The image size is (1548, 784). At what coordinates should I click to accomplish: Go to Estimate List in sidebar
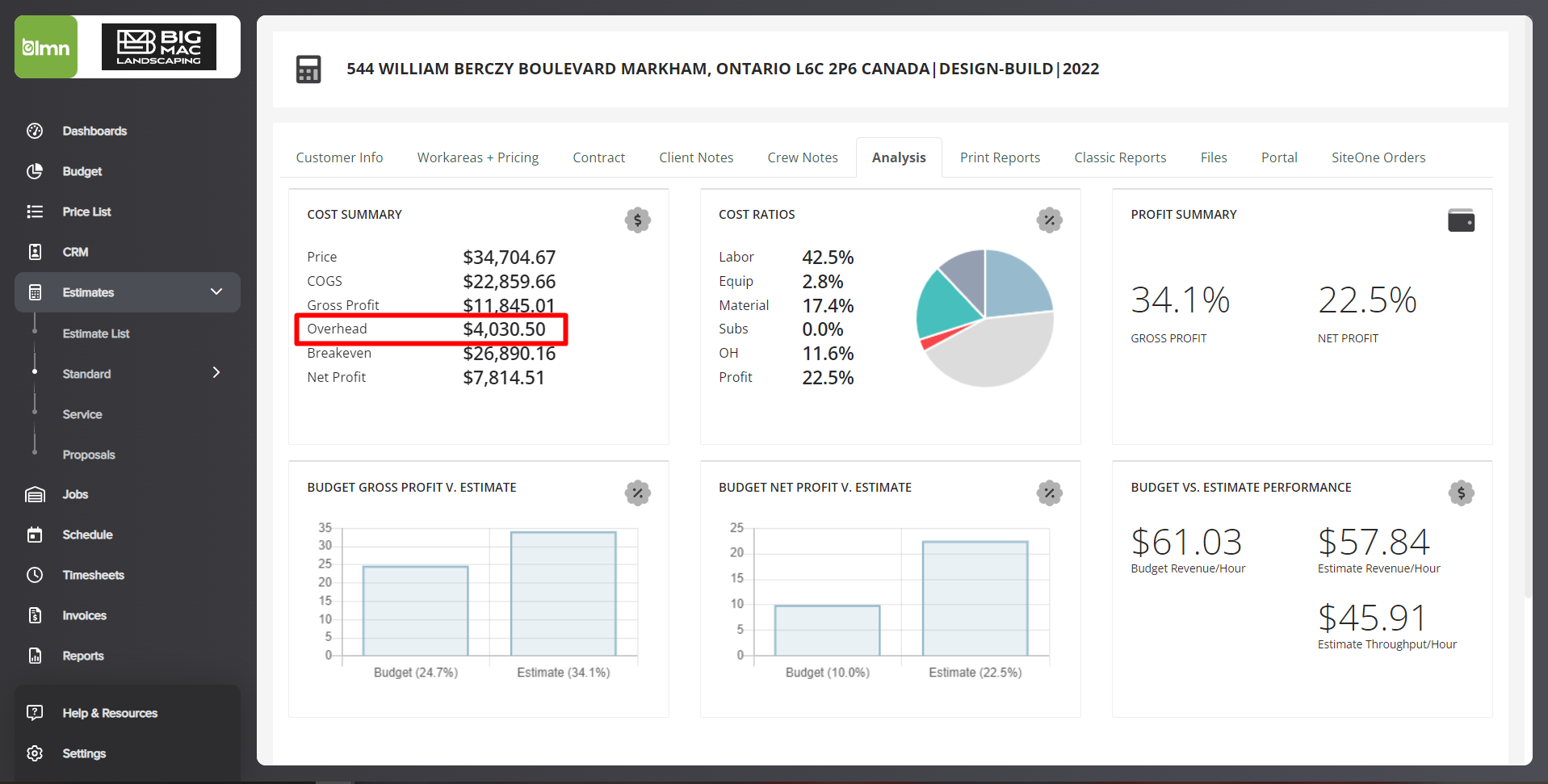[96, 333]
